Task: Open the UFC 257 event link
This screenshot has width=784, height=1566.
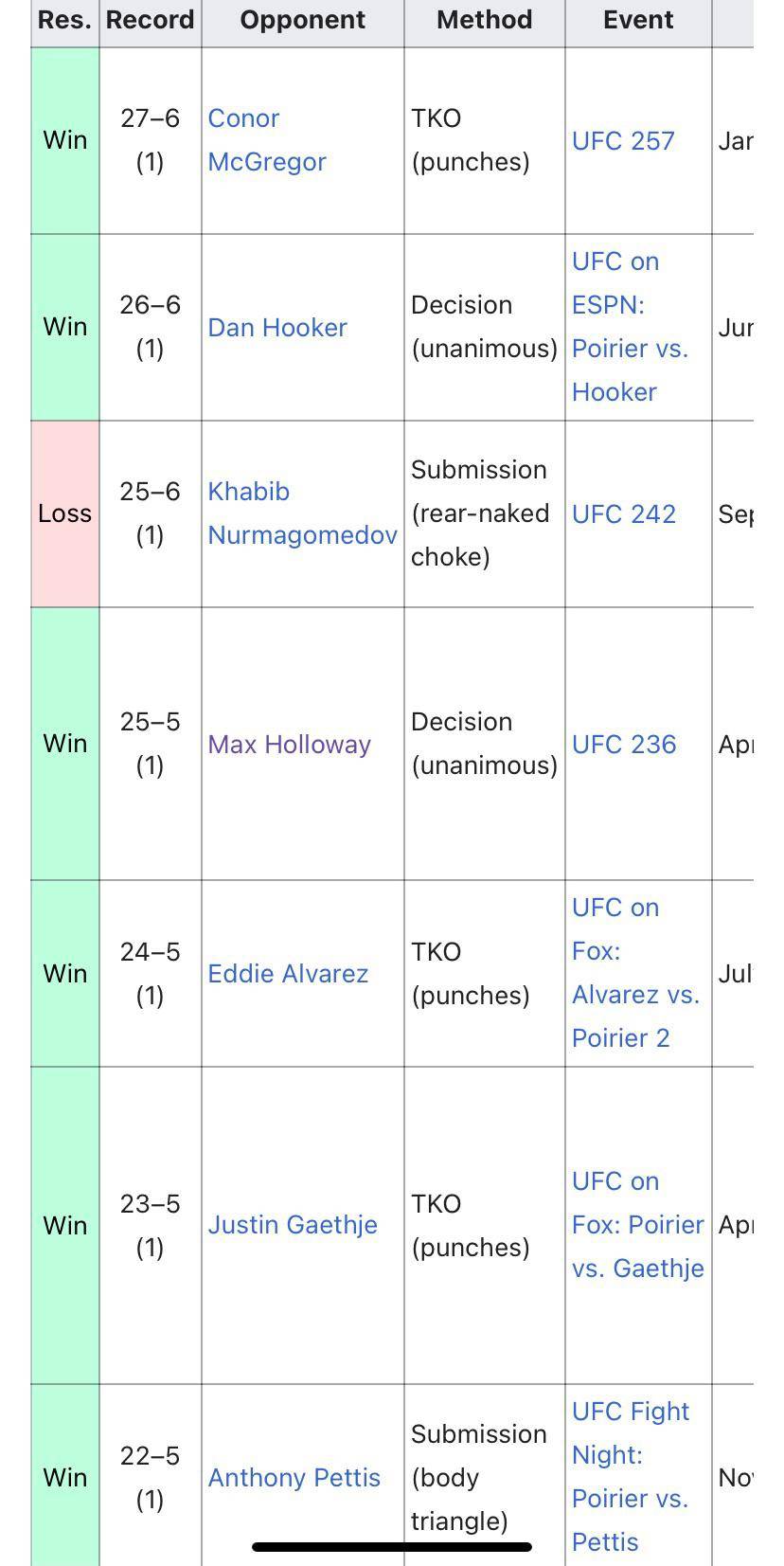Action: (623, 141)
